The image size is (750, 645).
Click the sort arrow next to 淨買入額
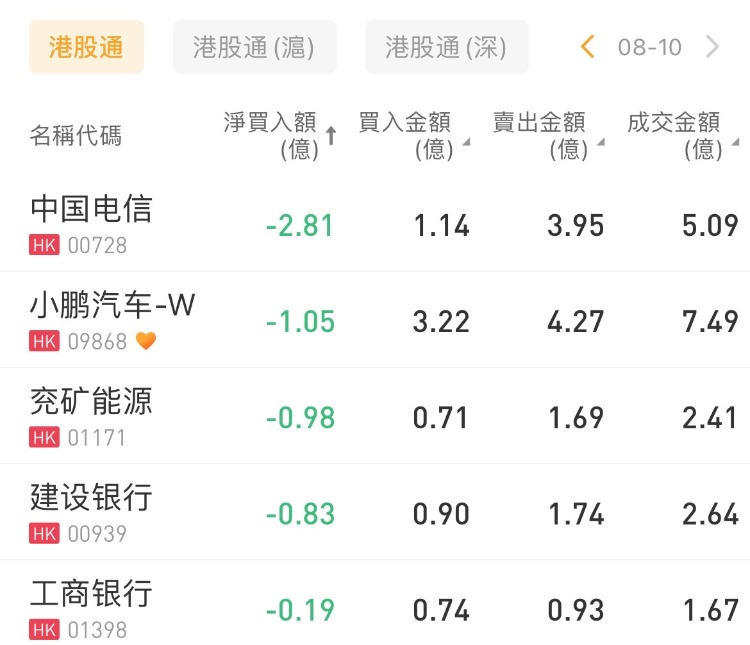[331, 137]
